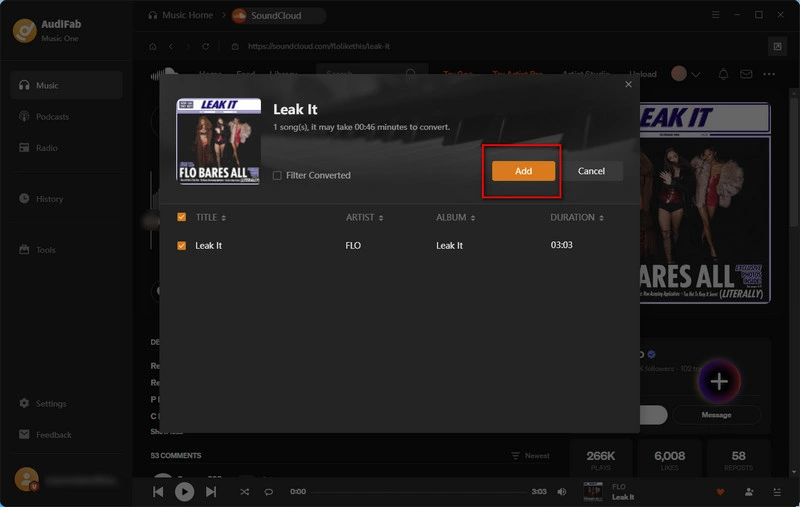Open Music section in sidebar

click(x=66, y=85)
